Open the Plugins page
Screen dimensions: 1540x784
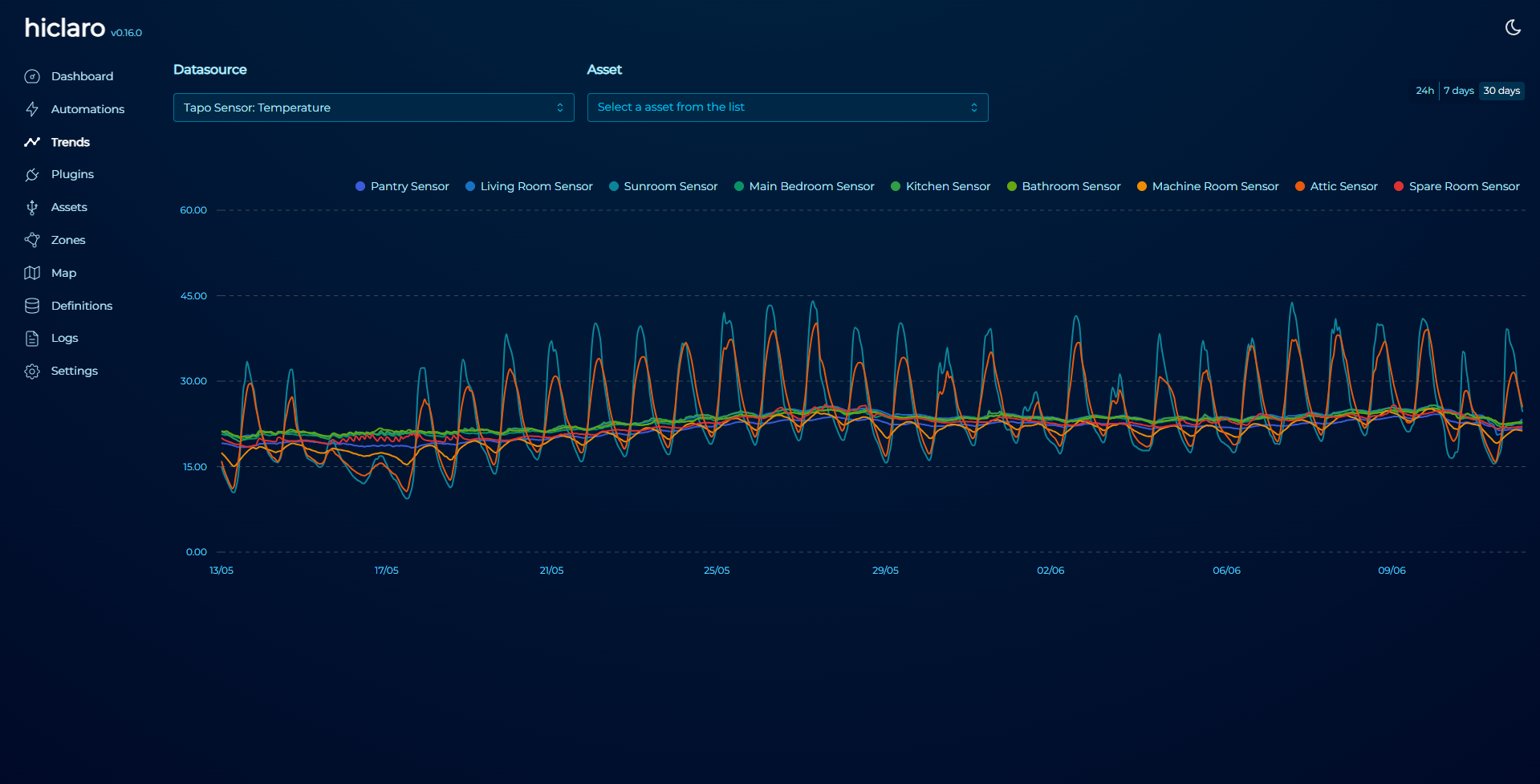(72, 174)
